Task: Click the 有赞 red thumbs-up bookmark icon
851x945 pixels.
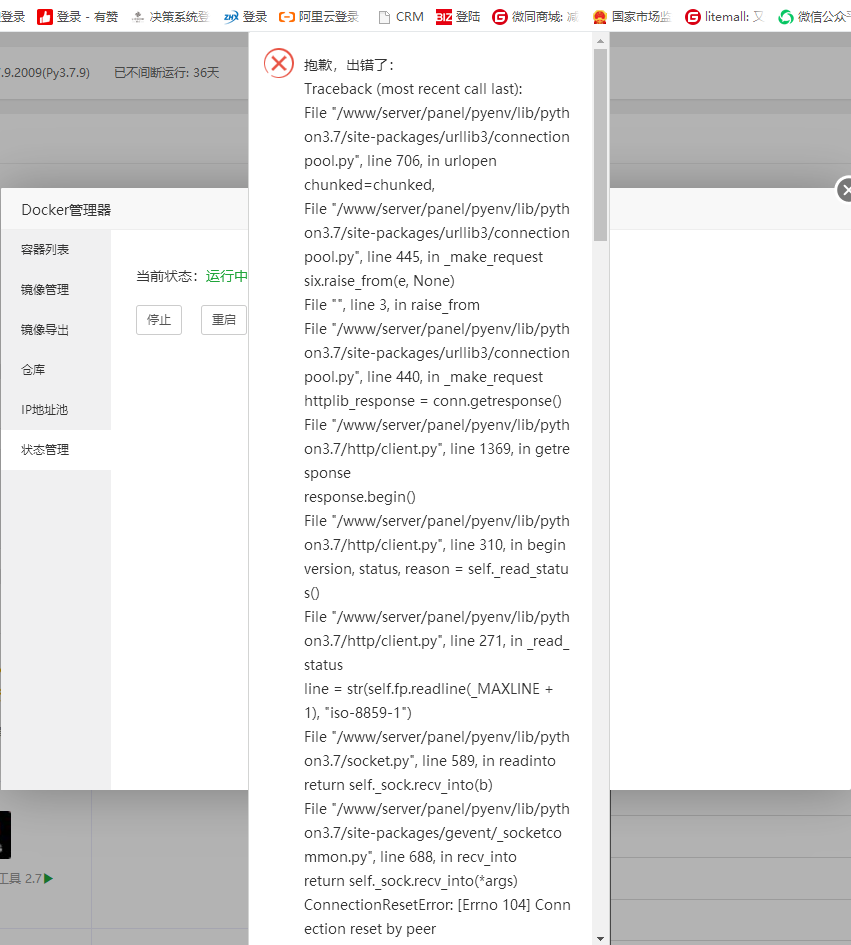Action: pos(45,17)
